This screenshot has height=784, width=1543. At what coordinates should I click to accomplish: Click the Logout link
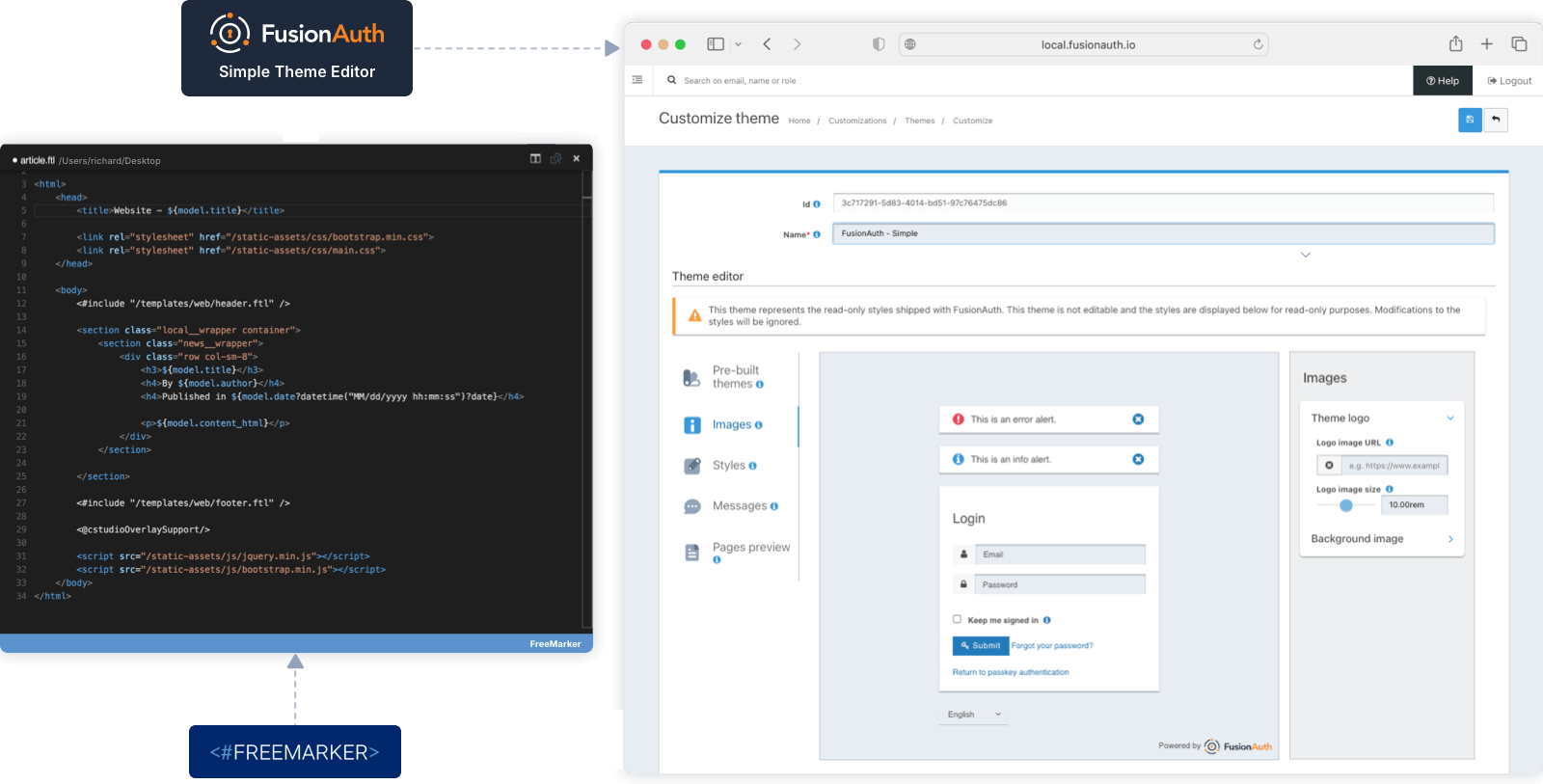click(x=1510, y=81)
